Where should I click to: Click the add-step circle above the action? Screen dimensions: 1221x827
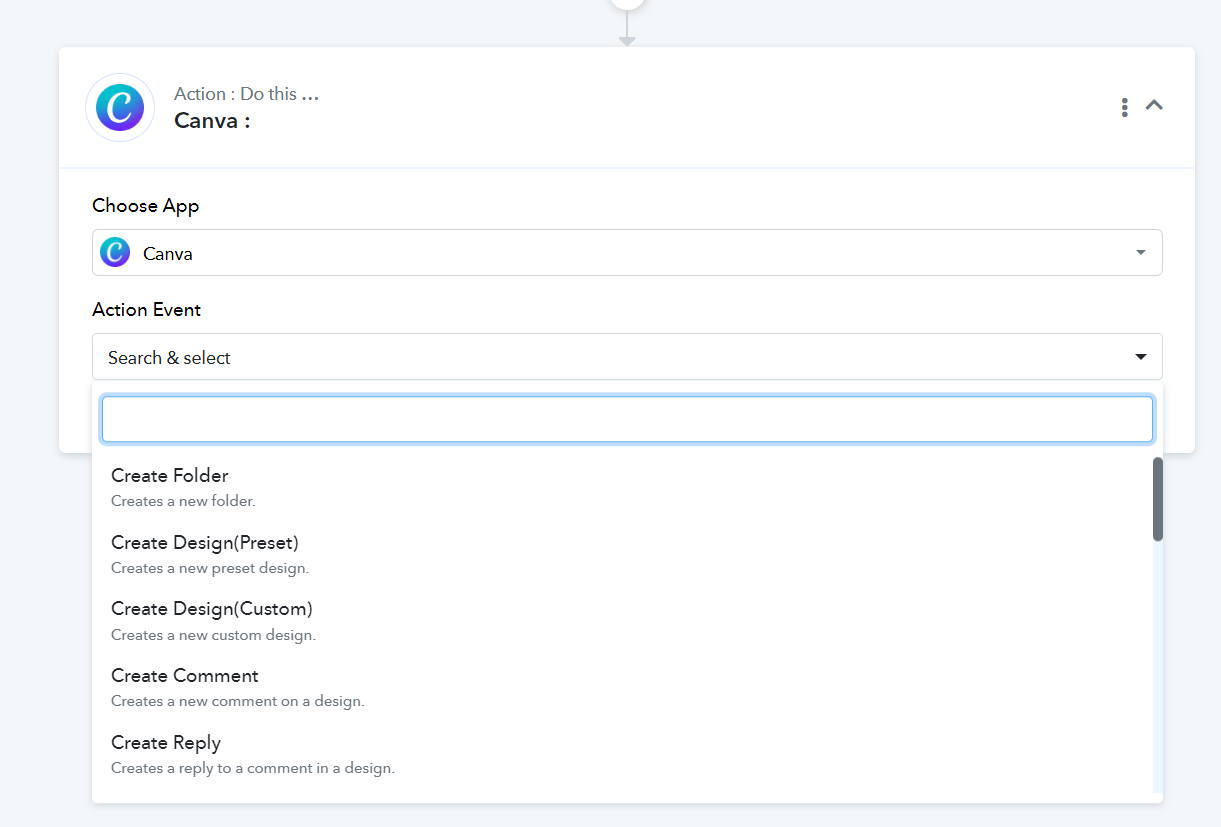[627, 3]
